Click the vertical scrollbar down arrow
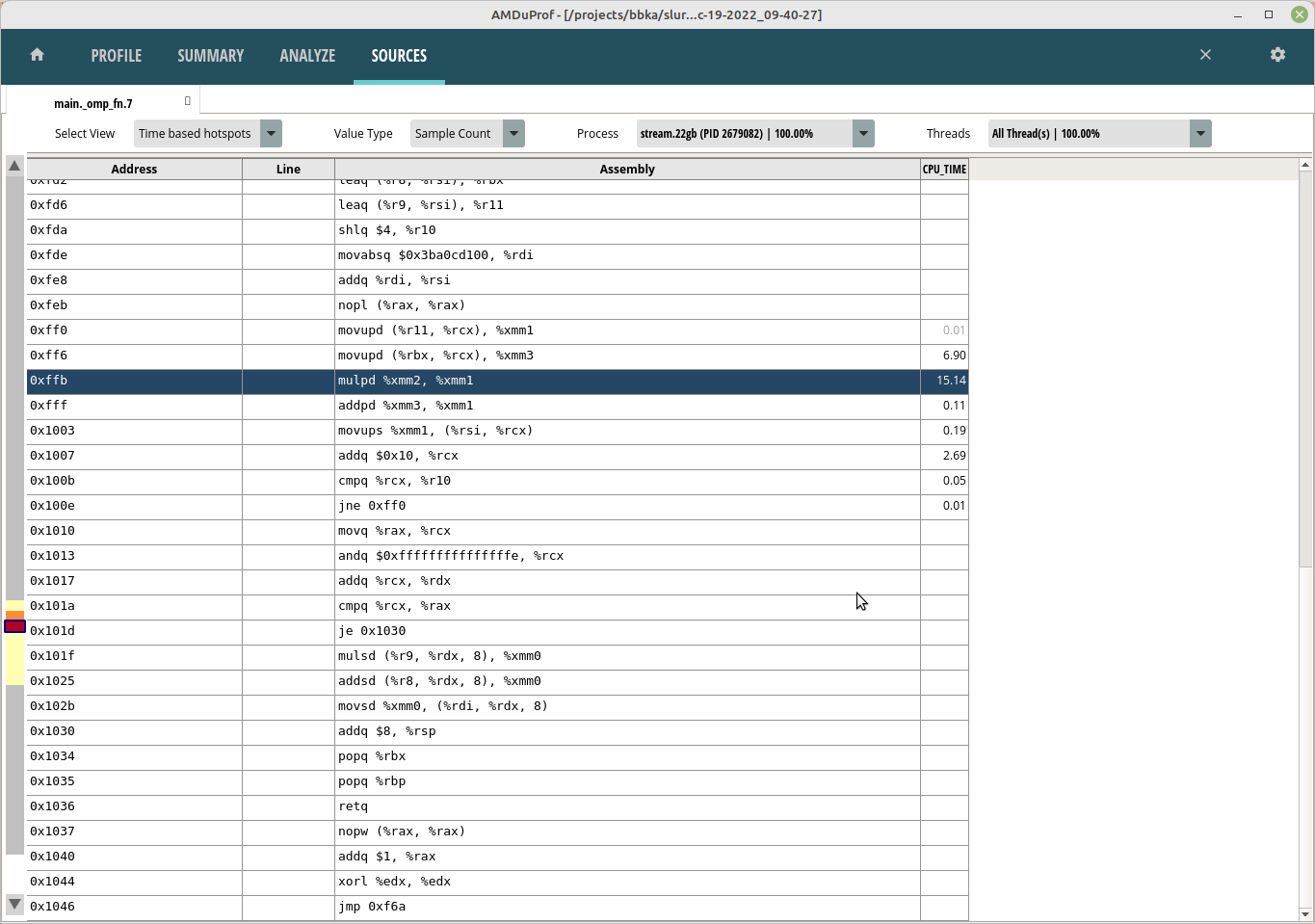 pyautogui.click(x=1305, y=914)
